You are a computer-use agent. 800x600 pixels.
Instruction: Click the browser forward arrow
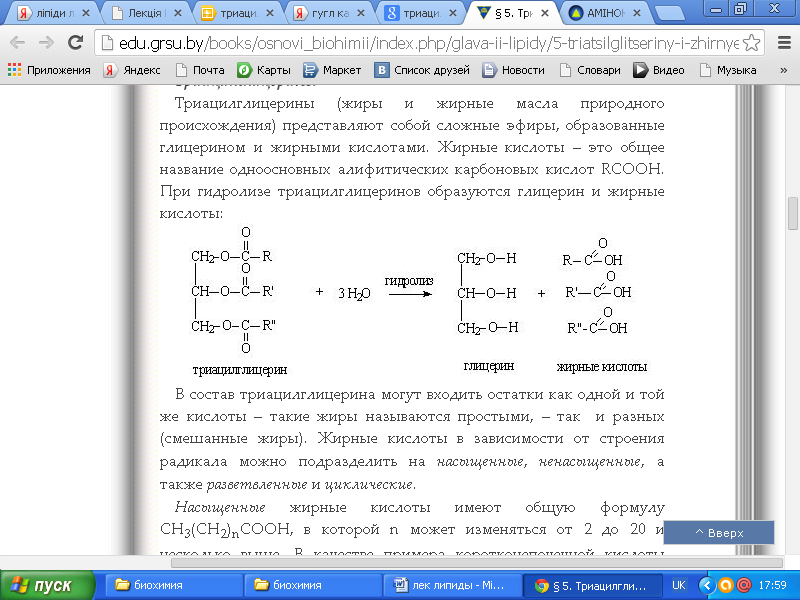46,42
